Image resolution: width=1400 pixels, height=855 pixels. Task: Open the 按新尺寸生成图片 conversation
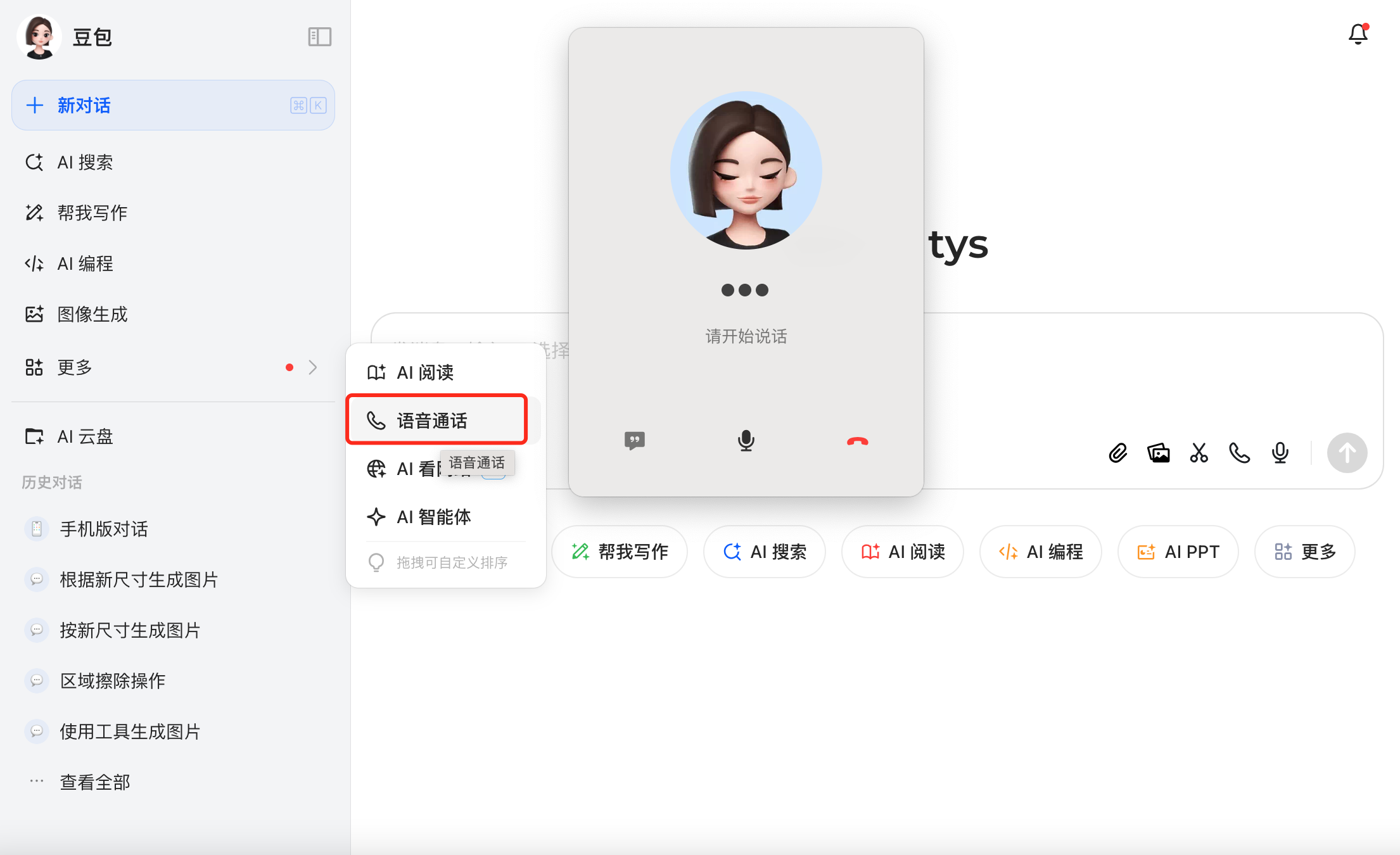[173, 630]
